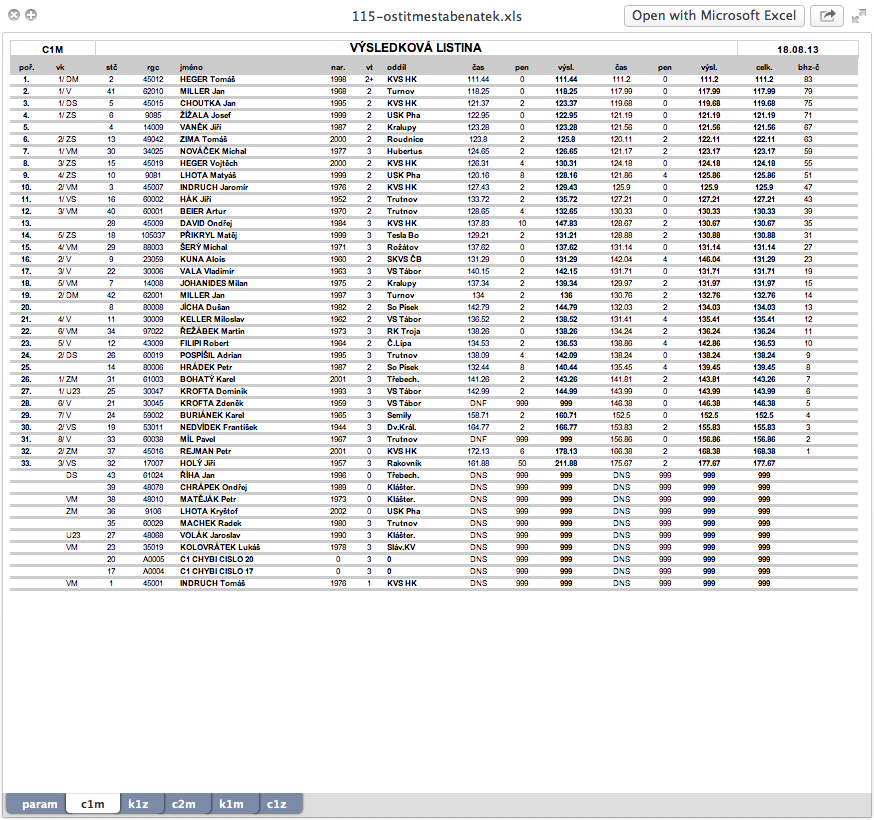Select the c1z sheet tab

[276, 804]
